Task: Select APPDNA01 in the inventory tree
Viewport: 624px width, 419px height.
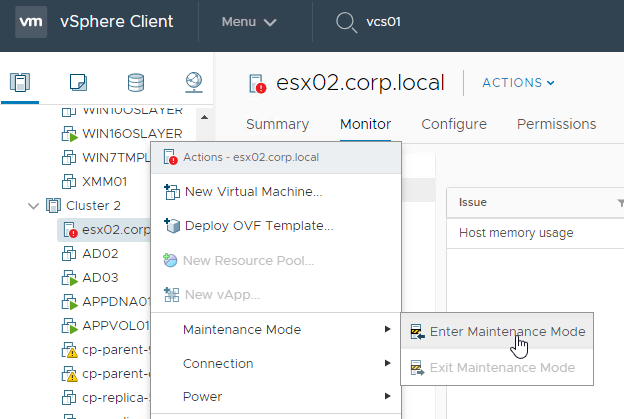Action: pyautogui.click(x=116, y=302)
